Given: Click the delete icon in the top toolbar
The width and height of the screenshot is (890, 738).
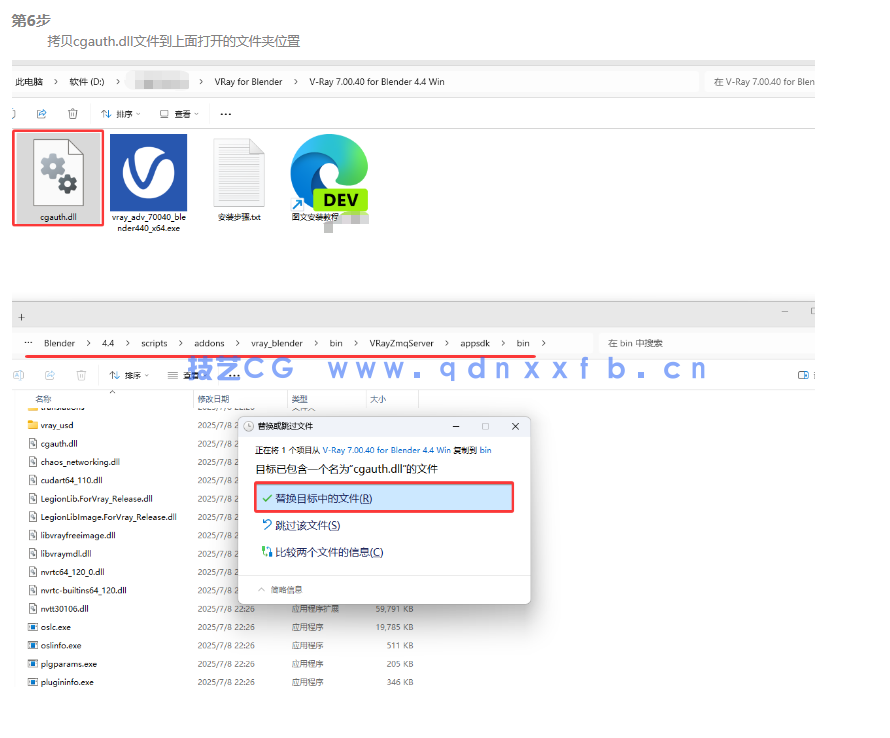Looking at the screenshot, I should coord(71,114).
